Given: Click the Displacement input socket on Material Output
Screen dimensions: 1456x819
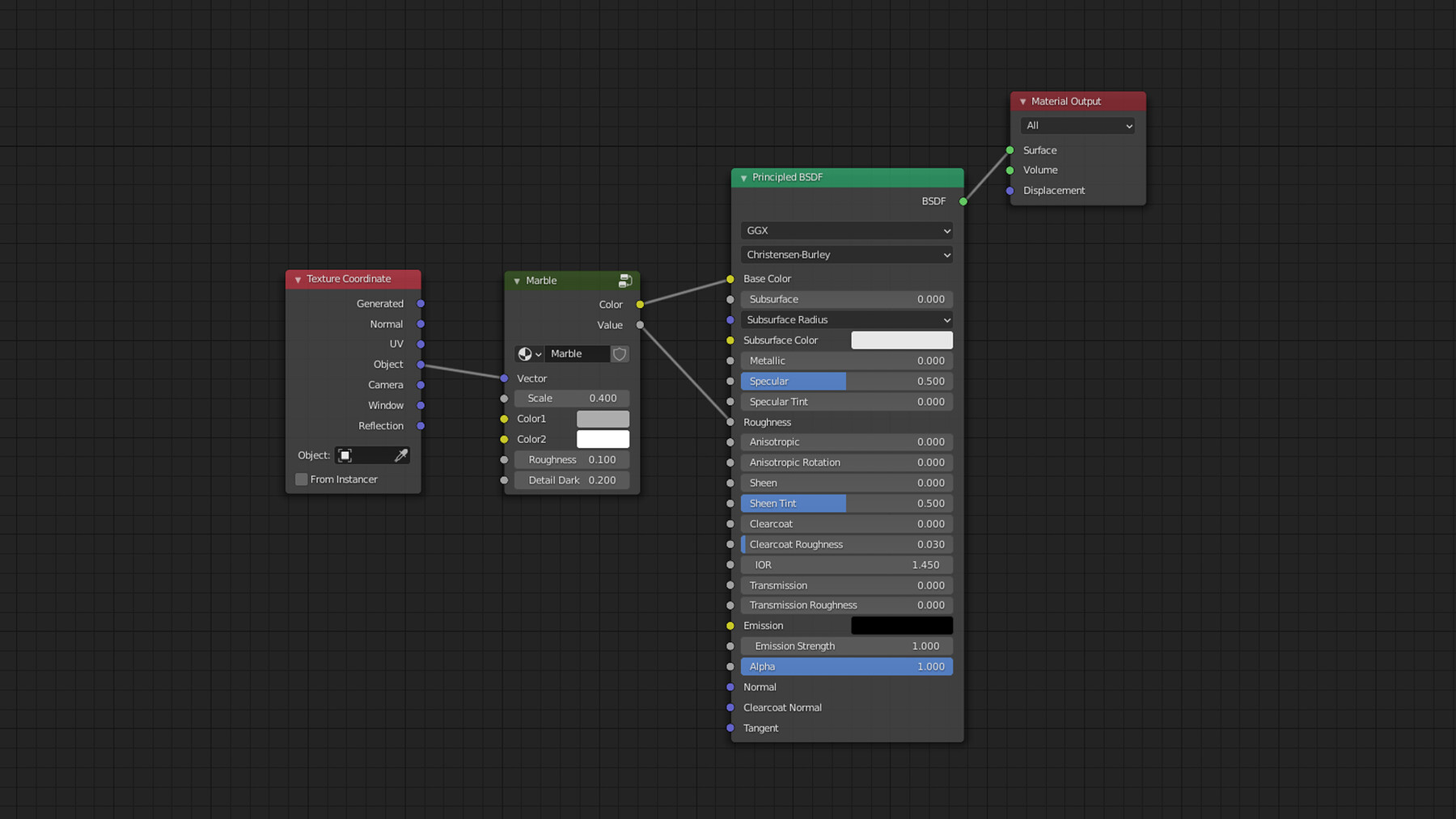Looking at the screenshot, I should tap(1009, 191).
